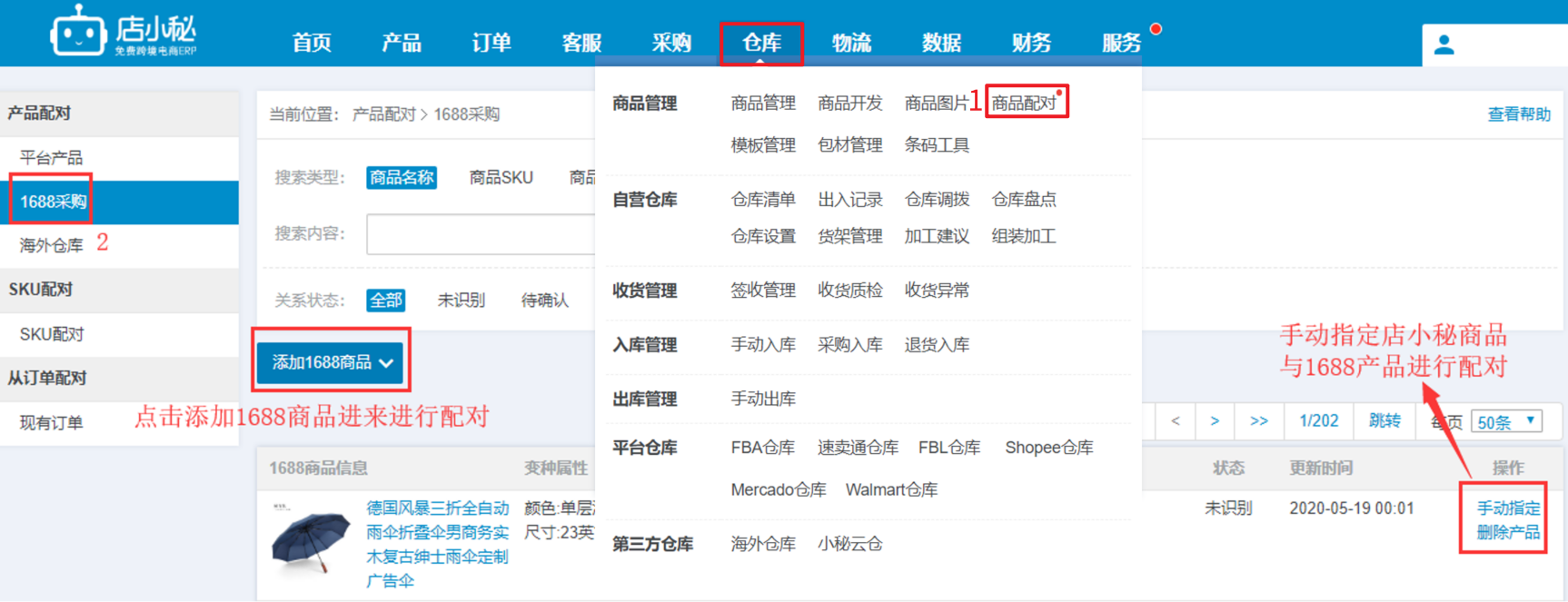The image size is (1568, 602).
Task: Open the 50条 per-page dropdown
Action: [x=1506, y=422]
